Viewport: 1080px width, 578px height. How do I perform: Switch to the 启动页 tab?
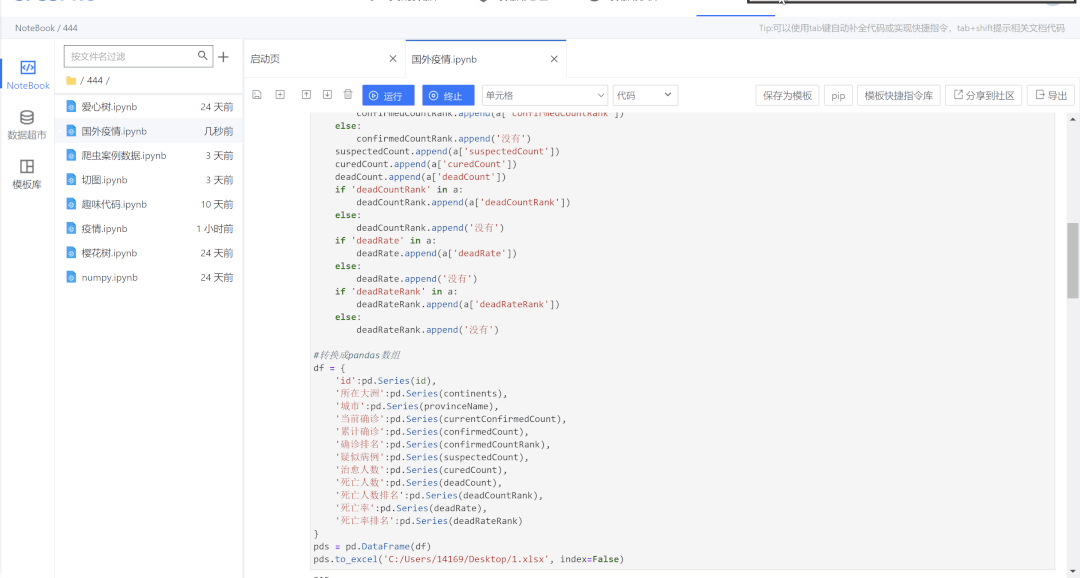click(x=265, y=59)
